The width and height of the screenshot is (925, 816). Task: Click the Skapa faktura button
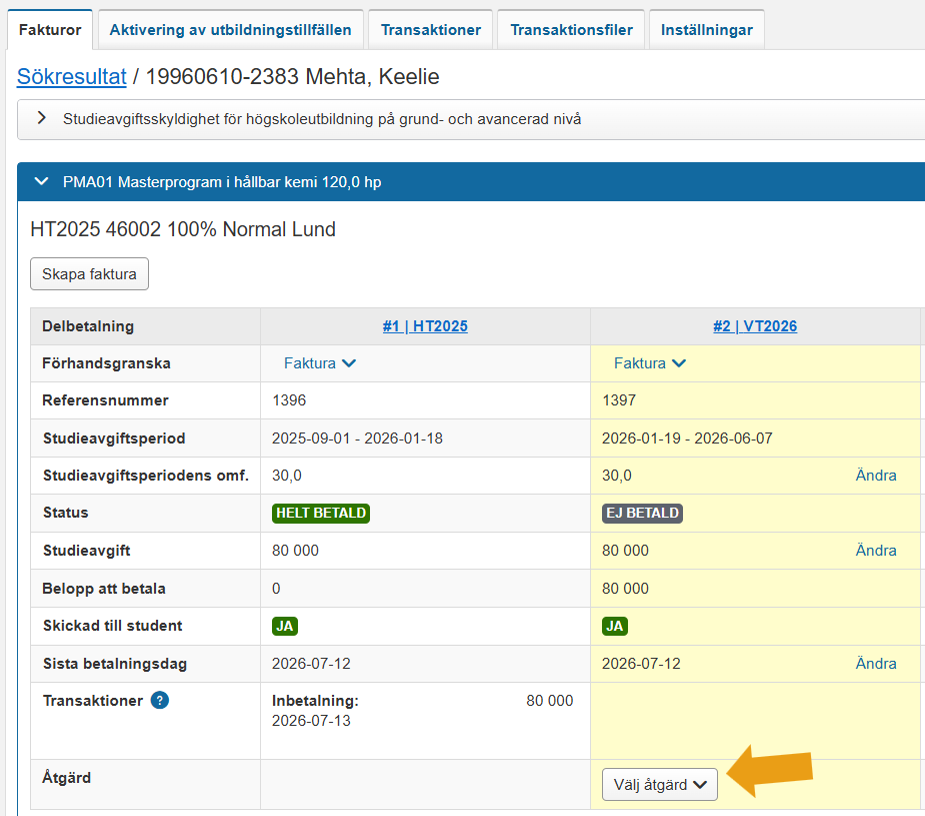point(89,274)
